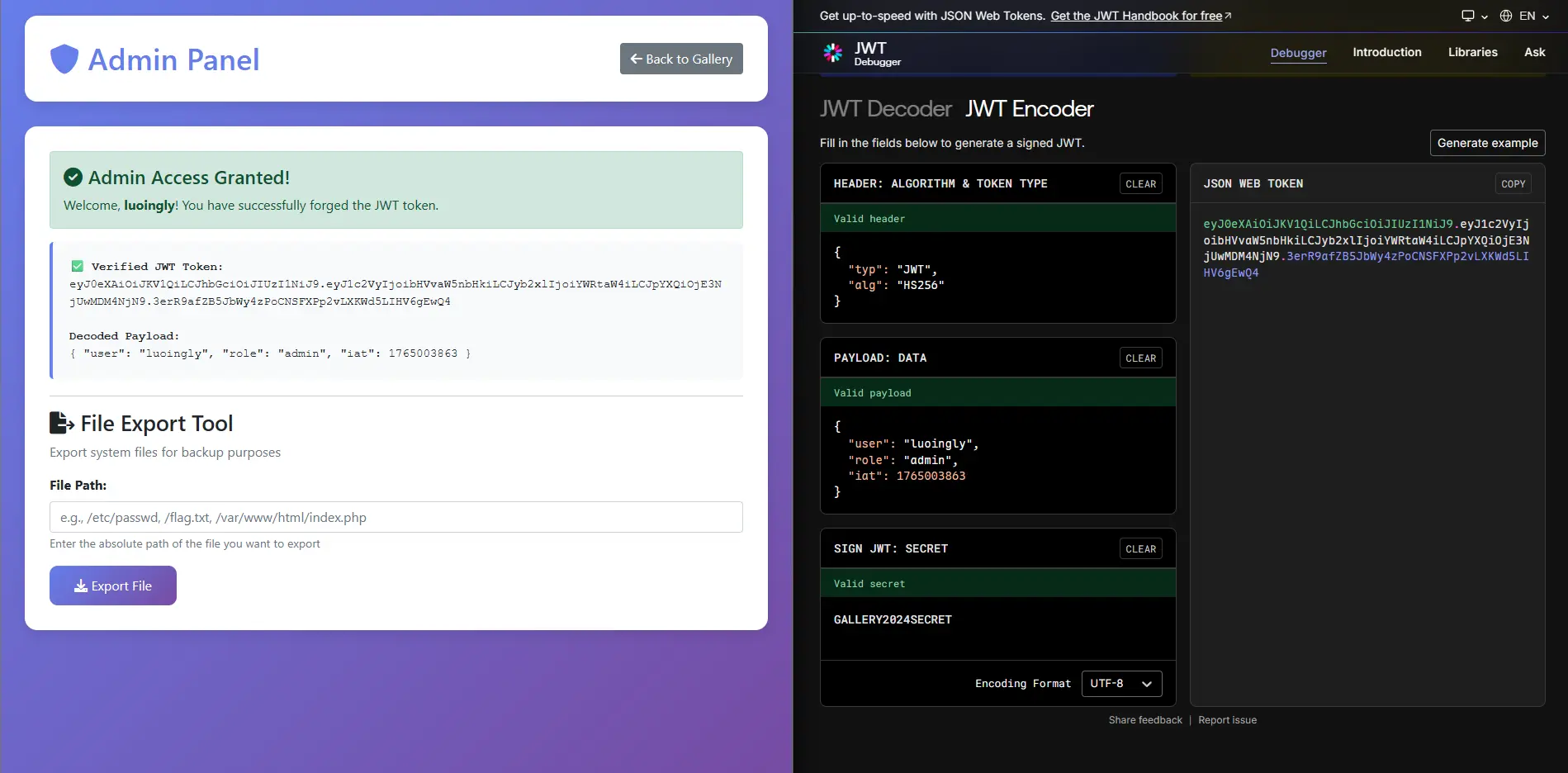The image size is (1568, 773).
Task: Clear the header algorithm section
Action: tap(1140, 184)
